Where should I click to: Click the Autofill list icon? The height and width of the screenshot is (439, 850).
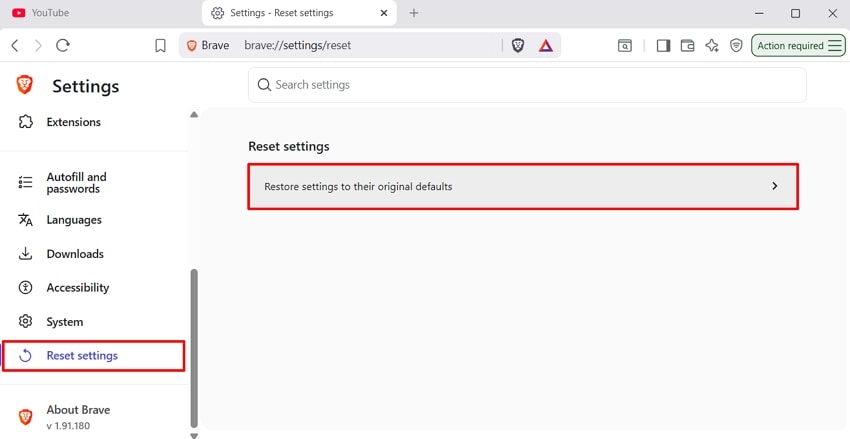(x=25, y=182)
